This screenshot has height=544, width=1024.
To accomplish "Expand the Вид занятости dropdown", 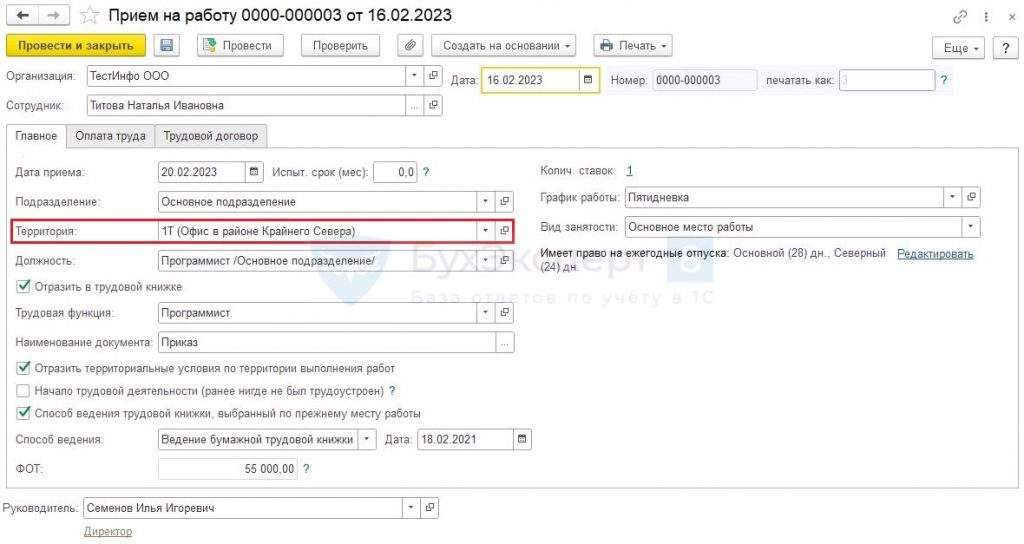I will coord(970,227).
